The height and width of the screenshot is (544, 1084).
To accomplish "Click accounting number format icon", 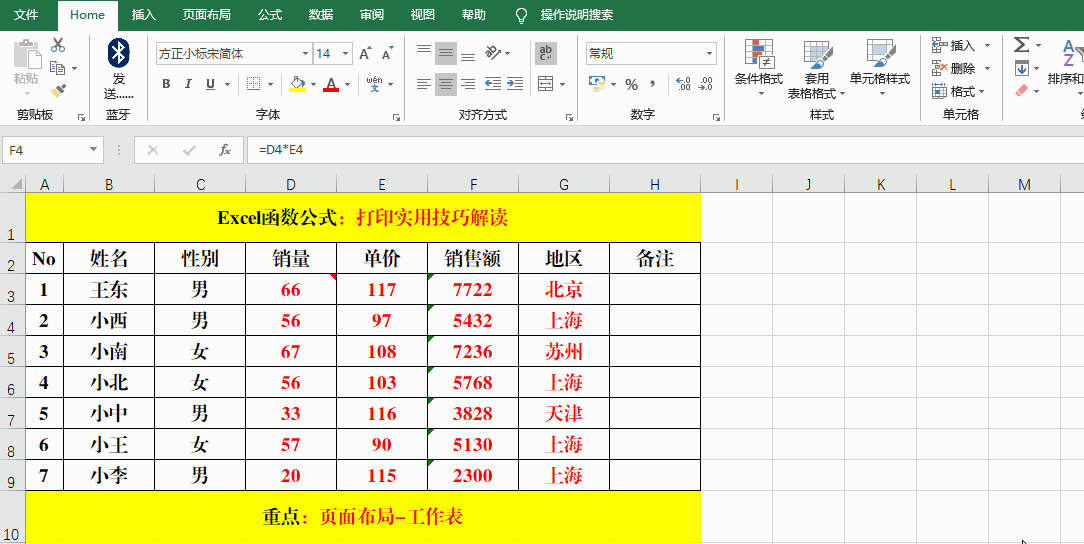I will click(x=597, y=84).
